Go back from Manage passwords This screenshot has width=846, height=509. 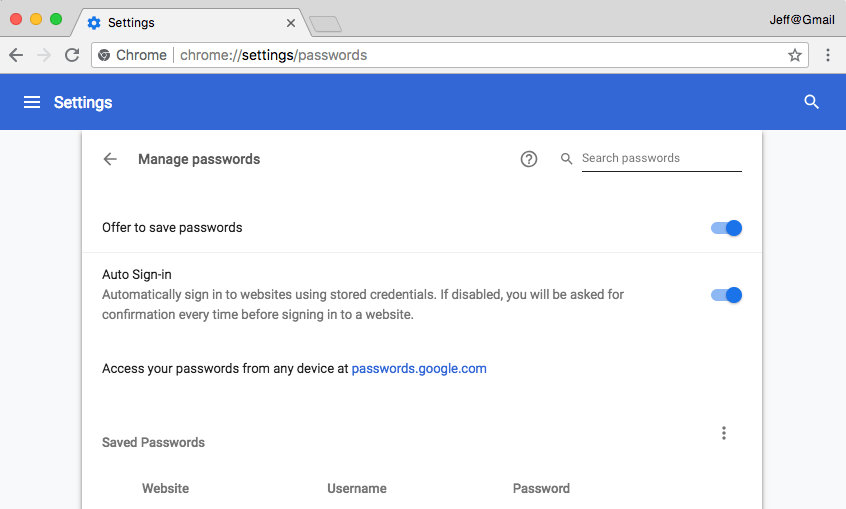[x=110, y=159]
